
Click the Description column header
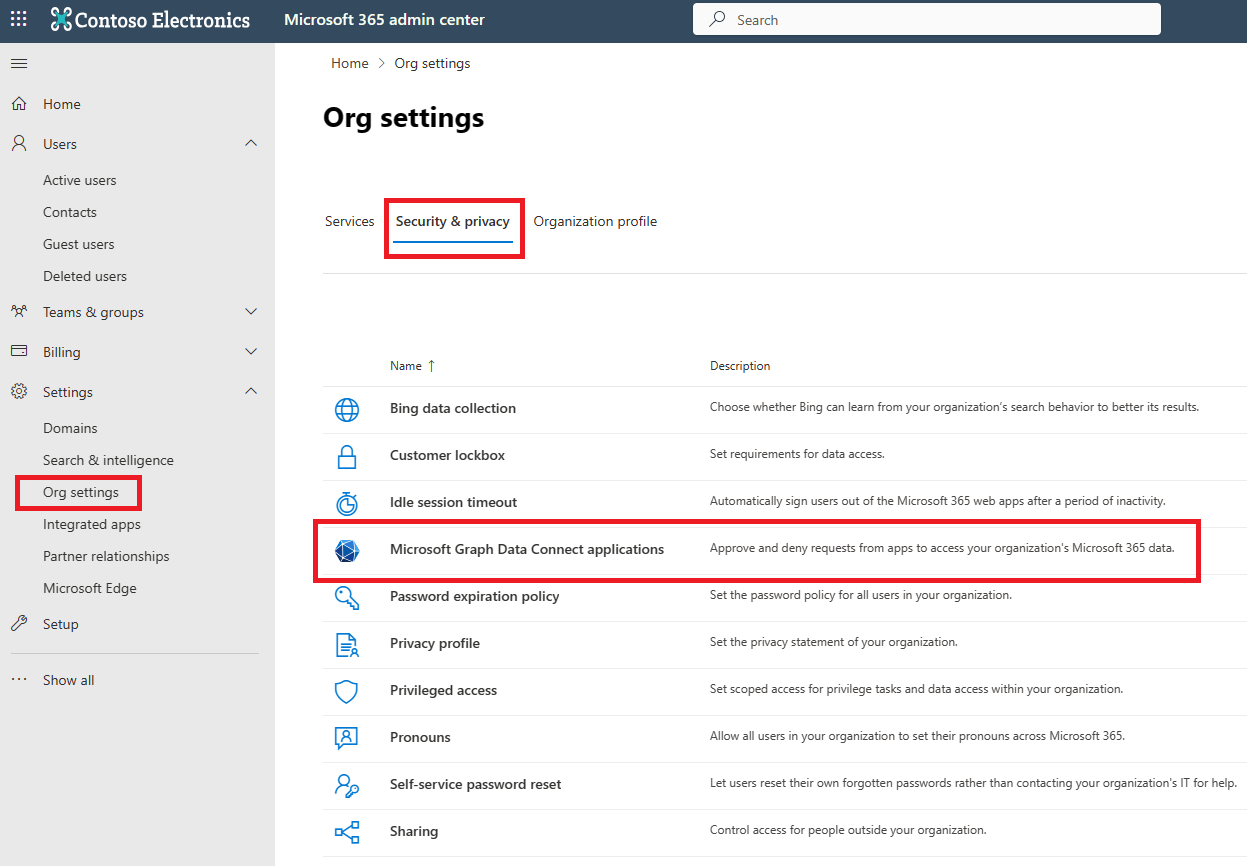tap(740, 366)
